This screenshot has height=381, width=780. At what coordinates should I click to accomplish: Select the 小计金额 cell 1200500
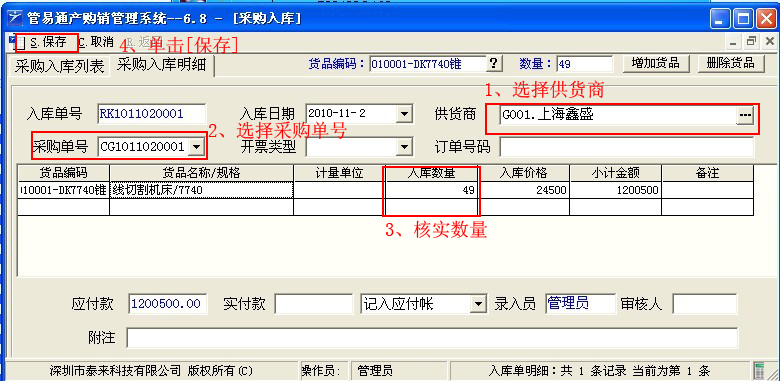pyautogui.click(x=616, y=190)
